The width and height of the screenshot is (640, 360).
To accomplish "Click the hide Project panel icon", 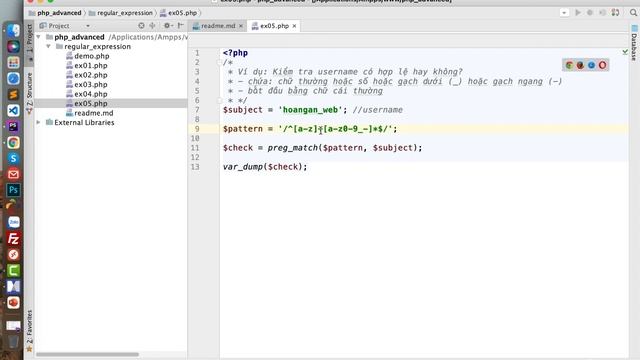I will point(180,26).
